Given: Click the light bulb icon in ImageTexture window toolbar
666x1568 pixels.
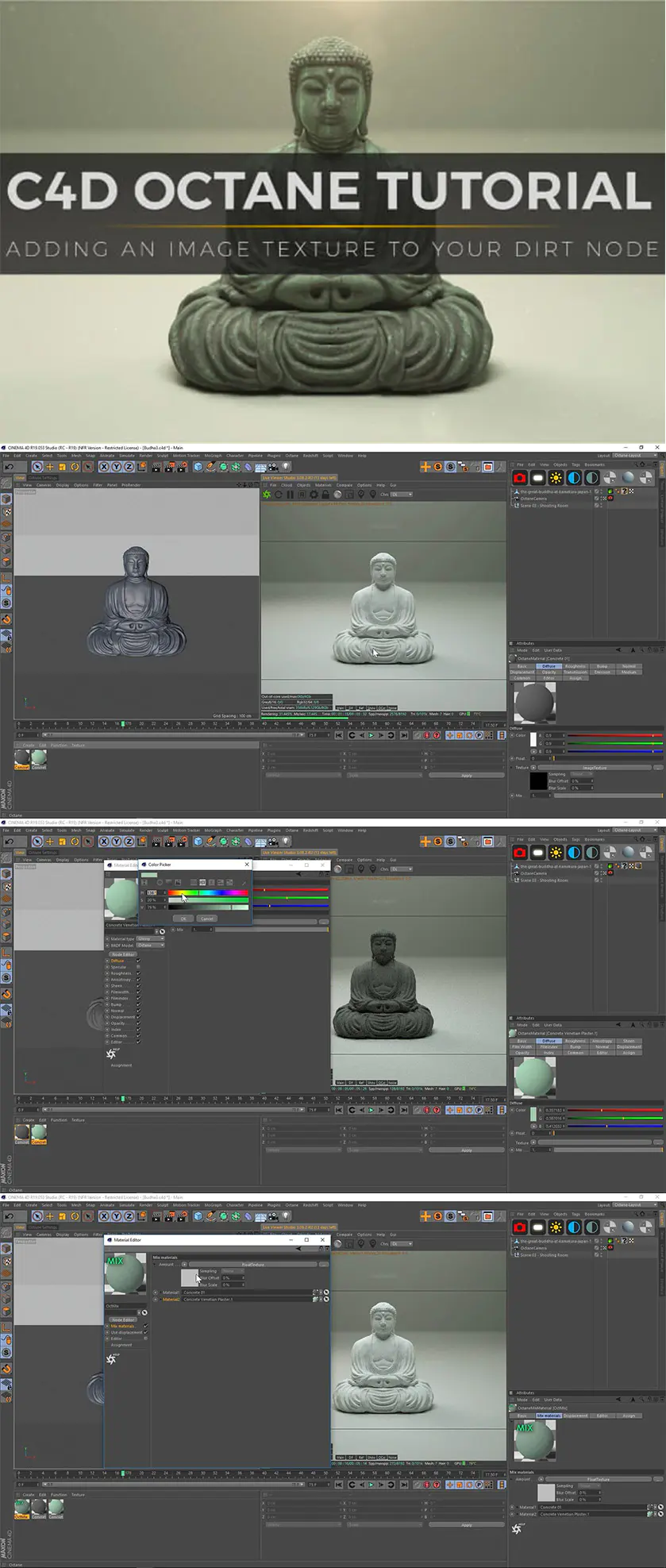Looking at the screenshot, I should (287, 467).
